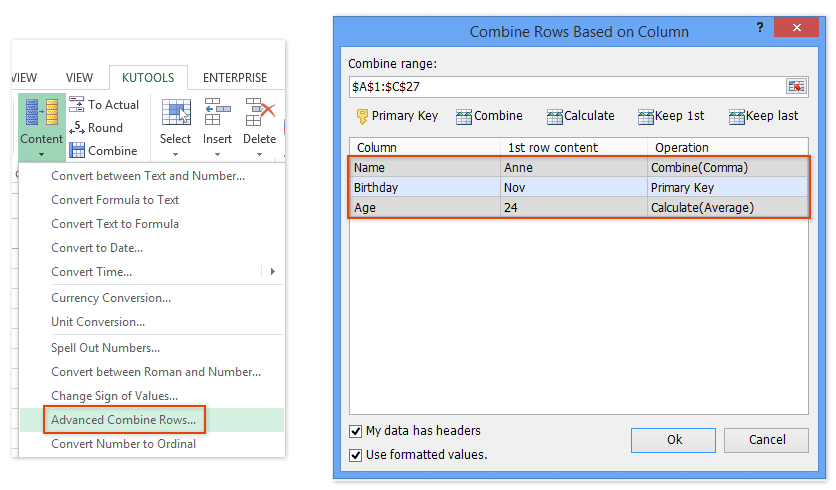This screenshot has width=836, height=490.
Task: Open the Insert dropdown in the ribbon
Action: click(217, 153)
